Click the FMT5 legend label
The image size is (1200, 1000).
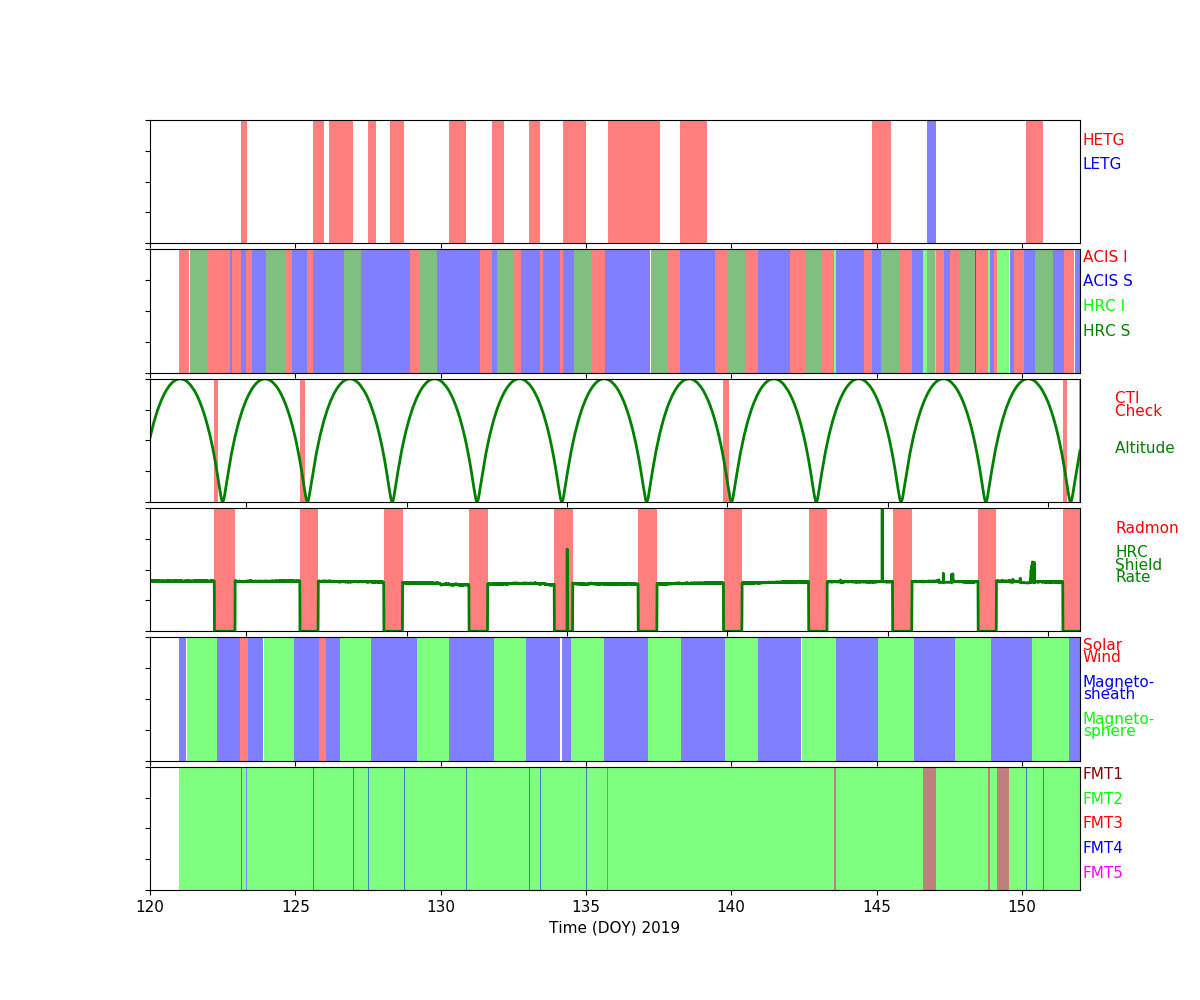tap(1102, 874)
